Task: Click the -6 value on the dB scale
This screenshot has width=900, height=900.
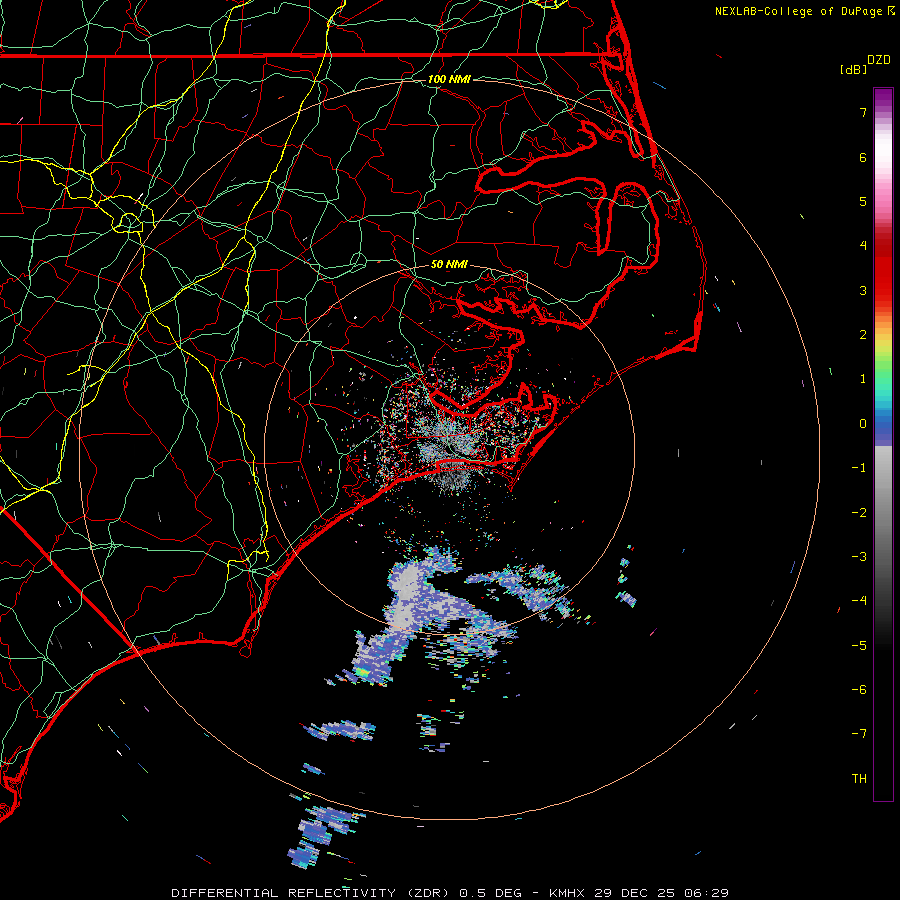Action: [859, 690]
